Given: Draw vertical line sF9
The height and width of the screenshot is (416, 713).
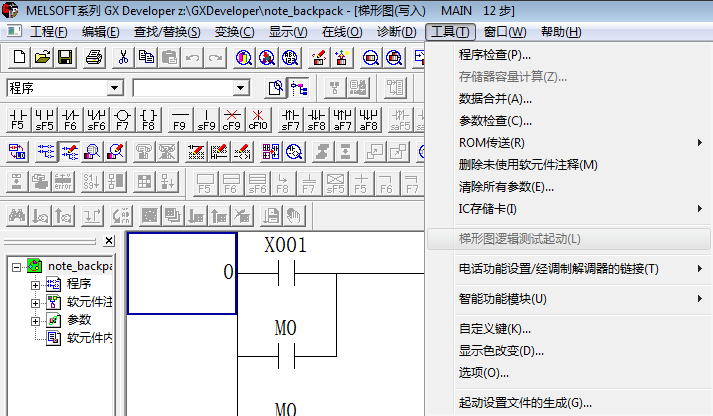Looking at the screenshot, I should pyautogui.click(x=206, y=120).
